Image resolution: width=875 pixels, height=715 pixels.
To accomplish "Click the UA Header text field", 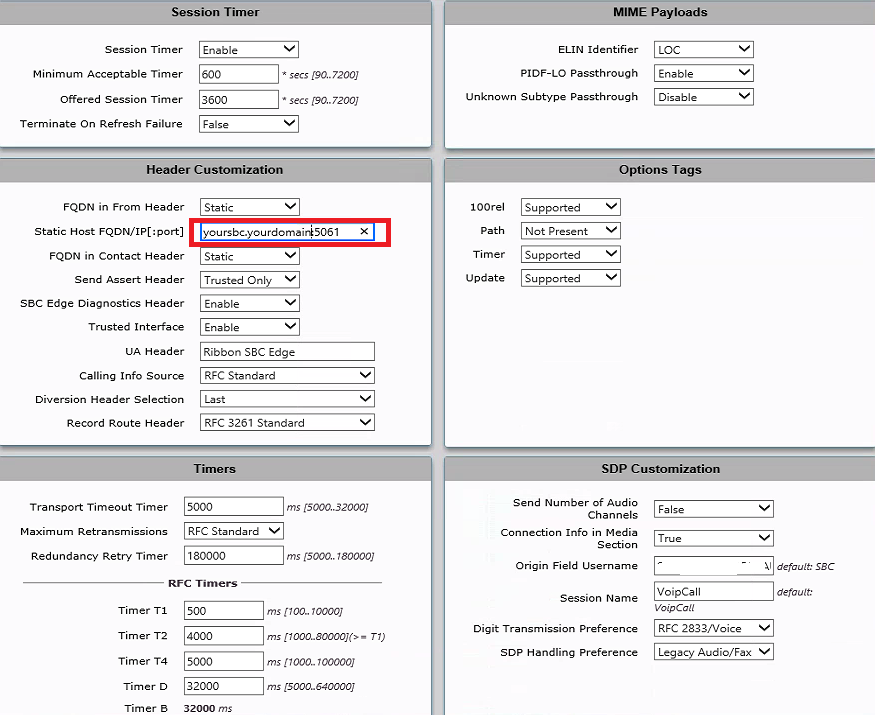I will coord(287,351).
